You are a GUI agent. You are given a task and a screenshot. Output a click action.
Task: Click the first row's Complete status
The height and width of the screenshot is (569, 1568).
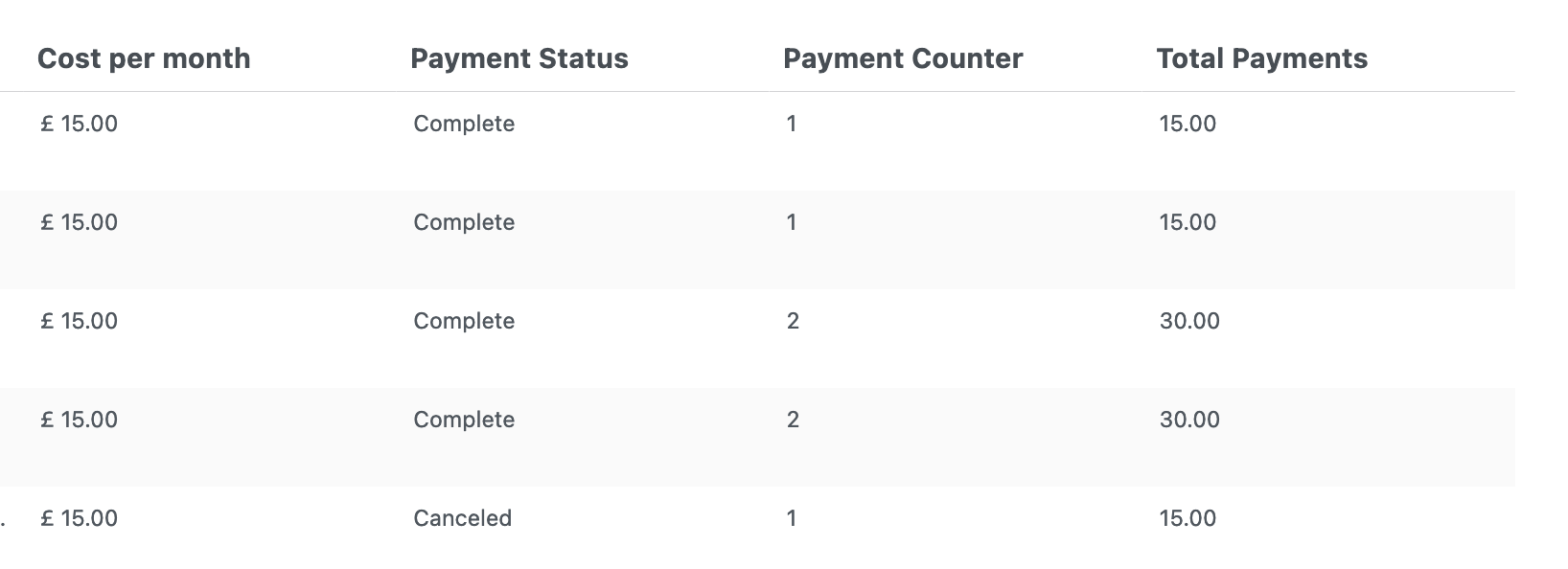pyautogui.click(x=464, y=124)
